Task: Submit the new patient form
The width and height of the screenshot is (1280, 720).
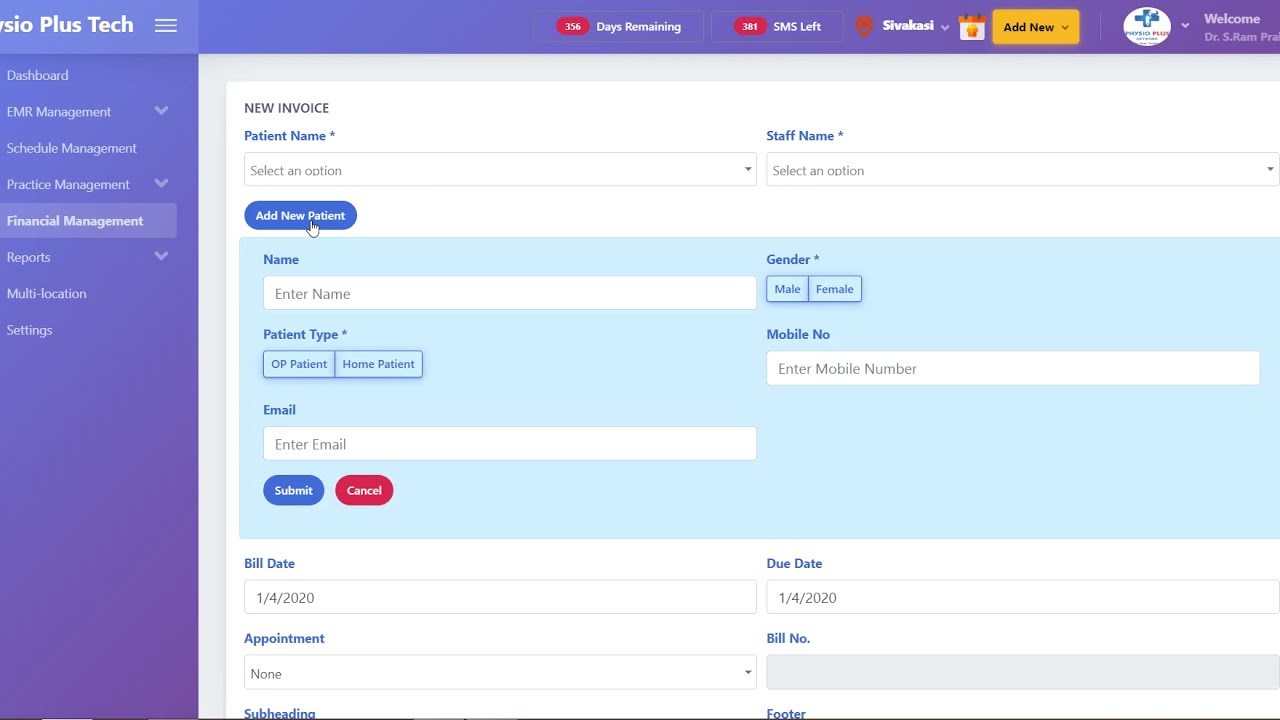Action: (294, 490)
